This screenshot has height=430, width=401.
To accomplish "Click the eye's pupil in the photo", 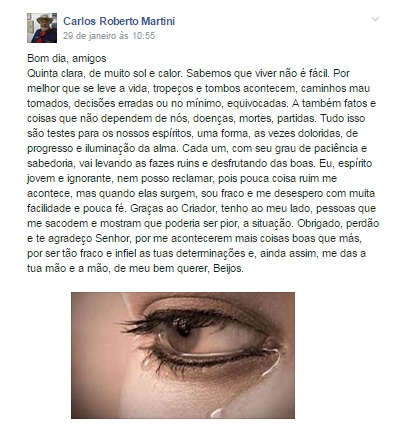I will 182,330.
